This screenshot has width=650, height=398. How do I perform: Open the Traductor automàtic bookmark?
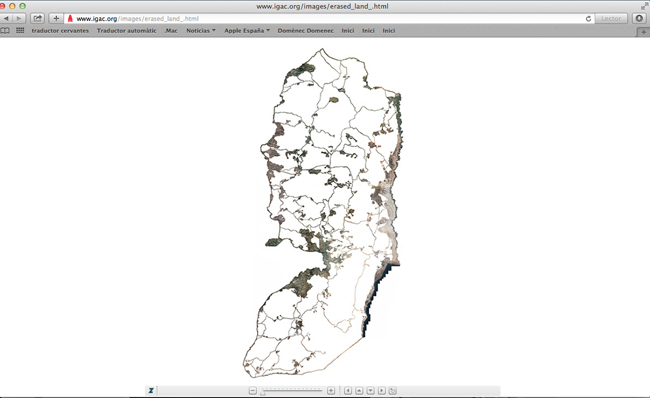(x=126, y=31)
